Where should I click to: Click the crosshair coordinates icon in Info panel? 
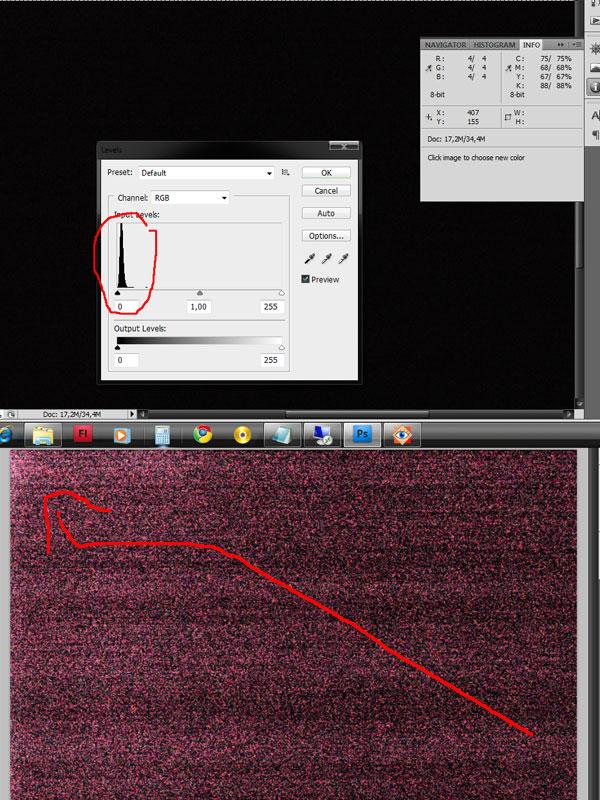(429, 117)
